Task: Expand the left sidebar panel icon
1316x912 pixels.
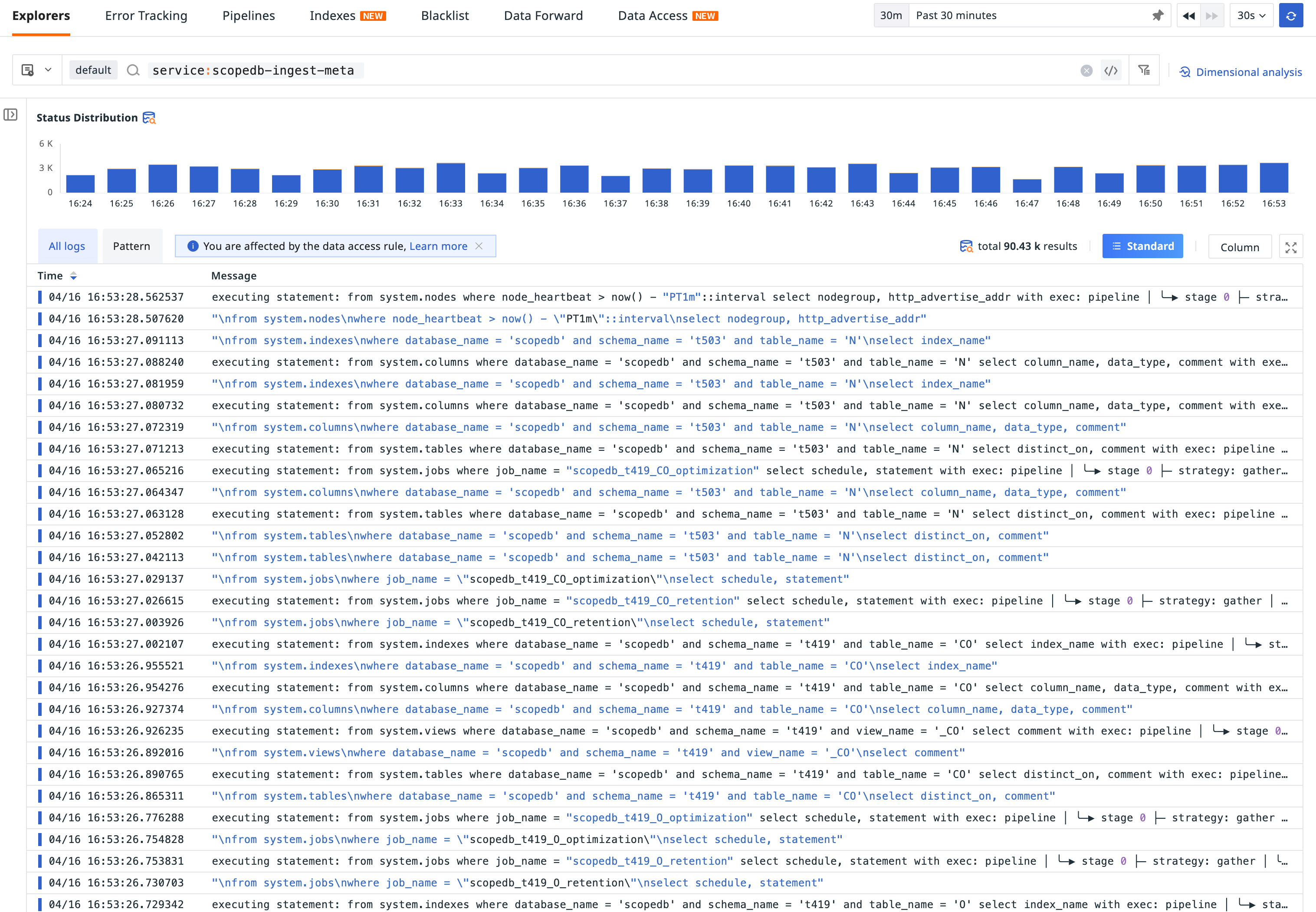Action: 10,115
